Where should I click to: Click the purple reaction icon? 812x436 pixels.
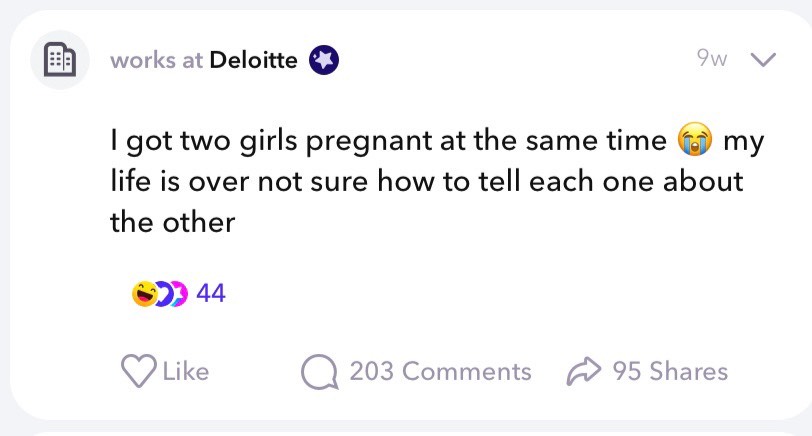(x=165, y=294)
